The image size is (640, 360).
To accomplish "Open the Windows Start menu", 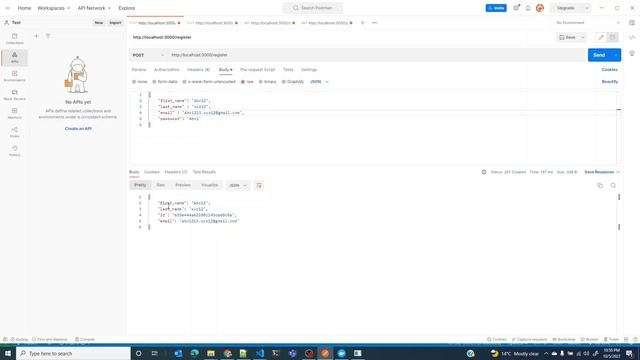I will click(8, 353).
